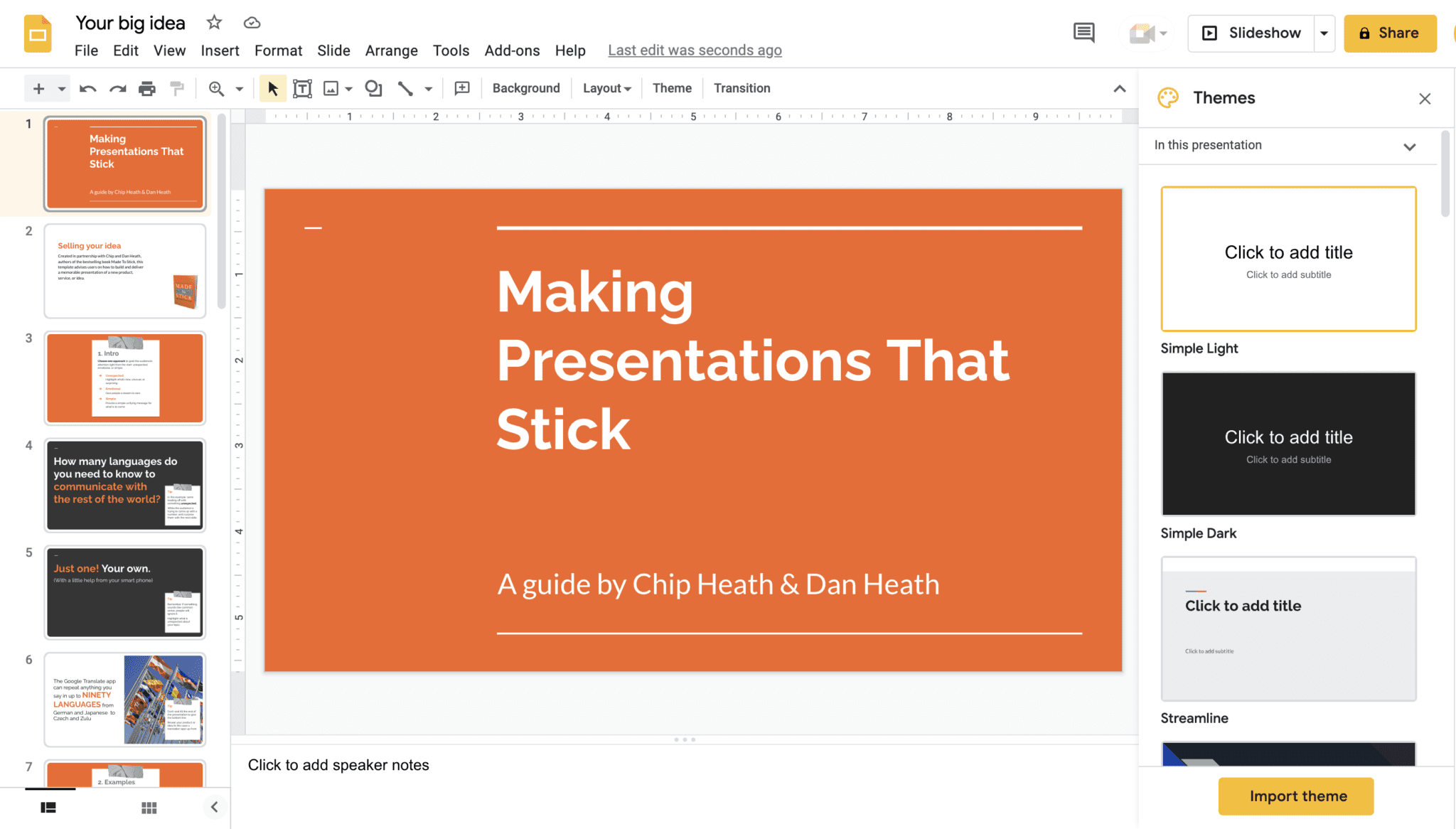This screenshot has width=1456, height=829.
Task: Select slide 5 'Just one! Your own.' thumbnail
Action: click(125, 593)
